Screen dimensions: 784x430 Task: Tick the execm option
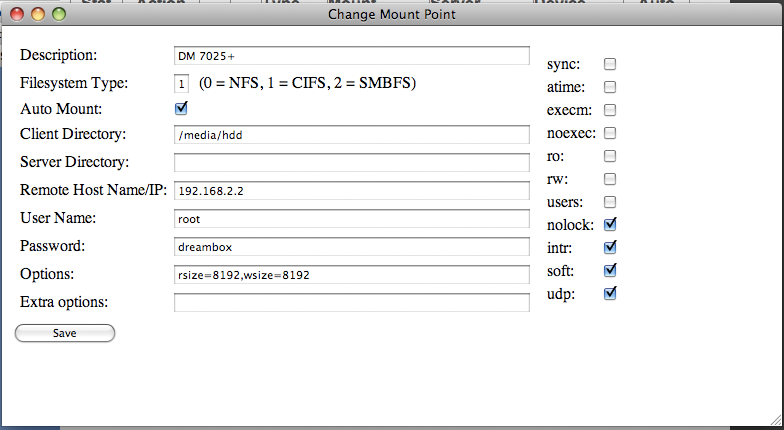(610, 110)
